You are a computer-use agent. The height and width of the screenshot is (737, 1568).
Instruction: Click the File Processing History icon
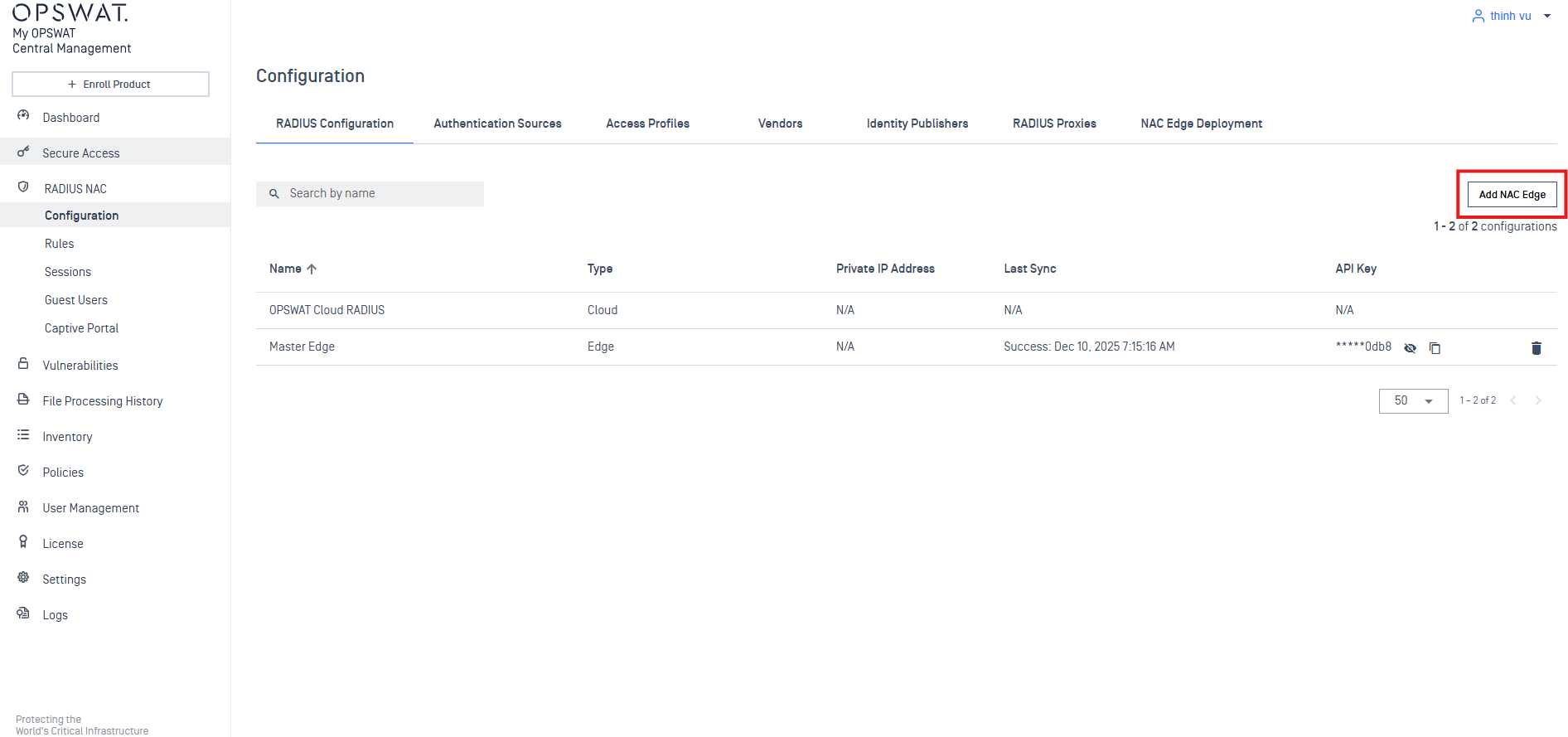[23, 400]
